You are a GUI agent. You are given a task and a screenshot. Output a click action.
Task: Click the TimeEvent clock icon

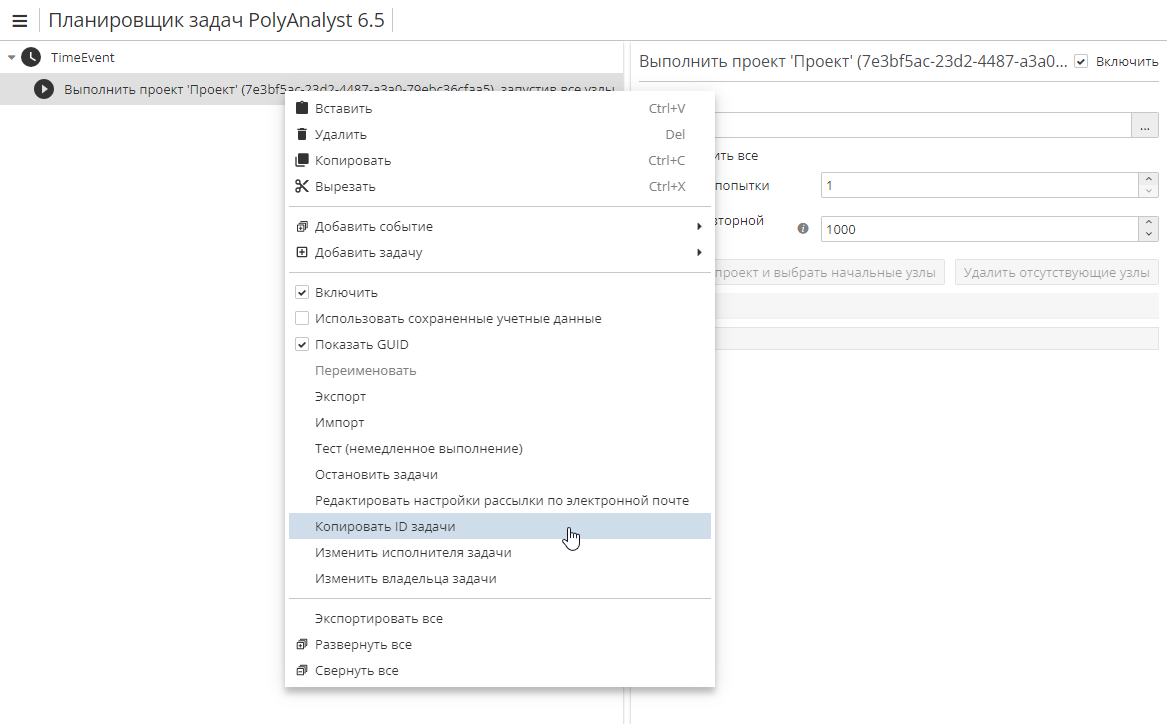coord(31,57)
